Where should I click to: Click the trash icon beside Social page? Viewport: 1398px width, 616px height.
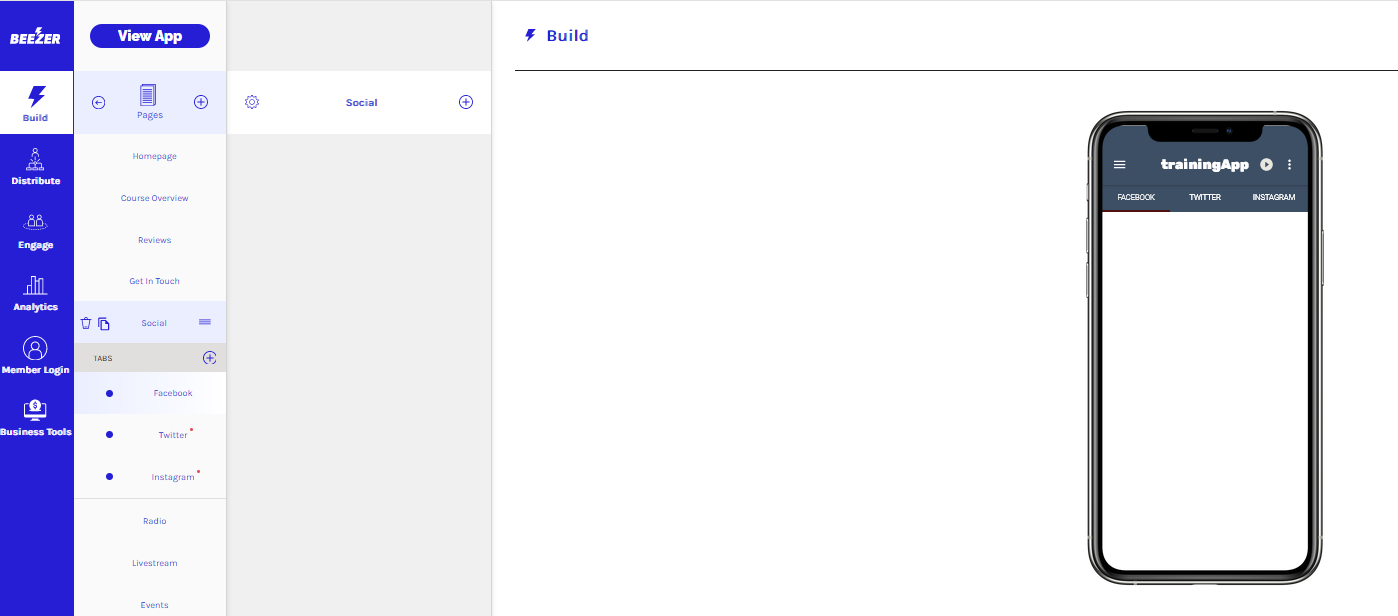coord(86,323)
